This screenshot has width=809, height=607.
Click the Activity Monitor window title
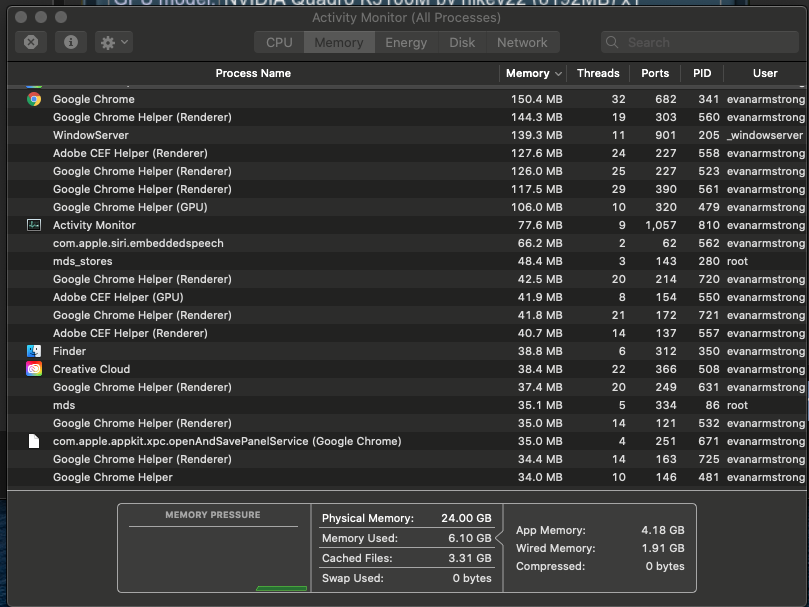pos(406,18)
